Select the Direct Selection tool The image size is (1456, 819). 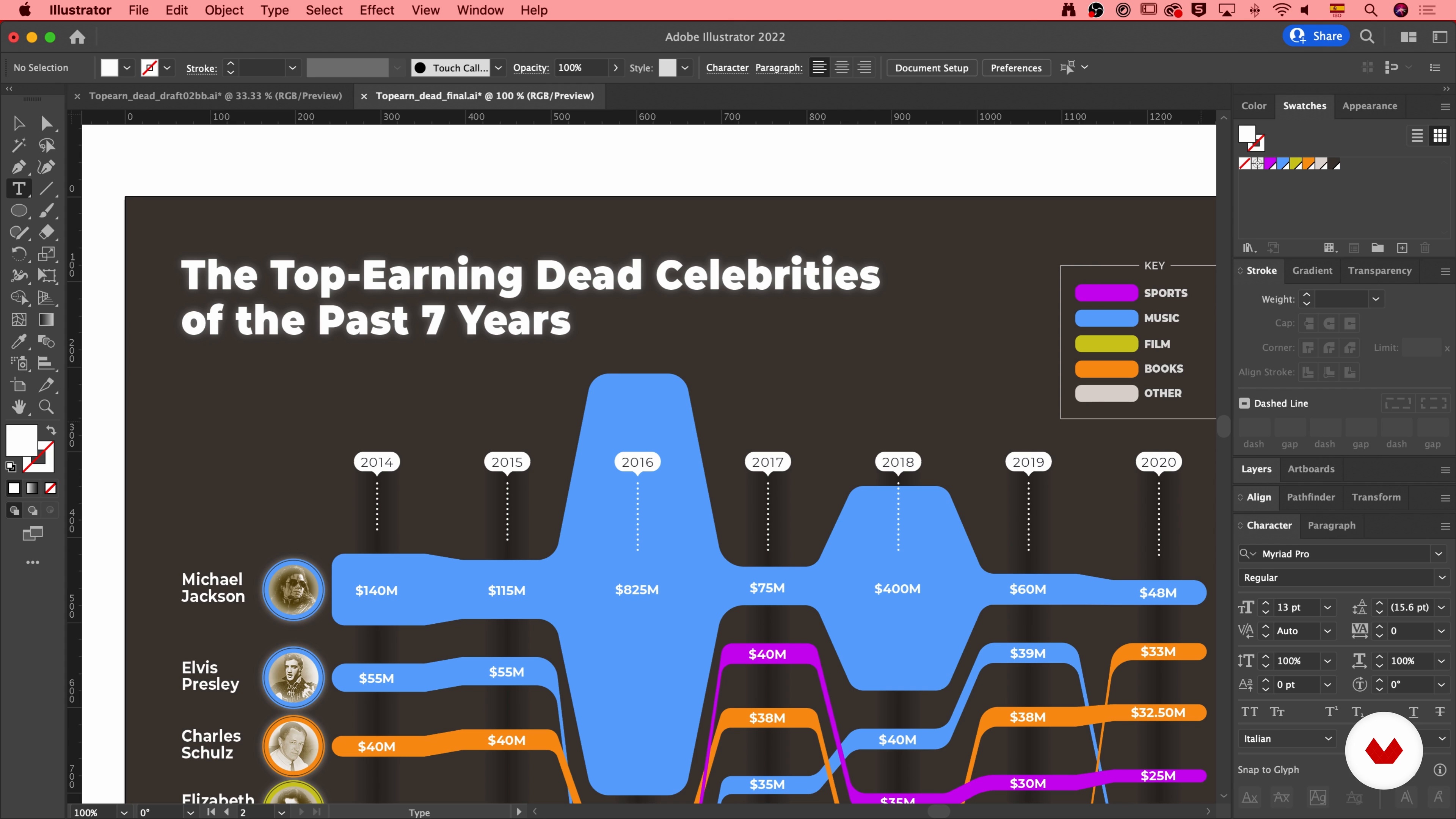coord(46,123)
